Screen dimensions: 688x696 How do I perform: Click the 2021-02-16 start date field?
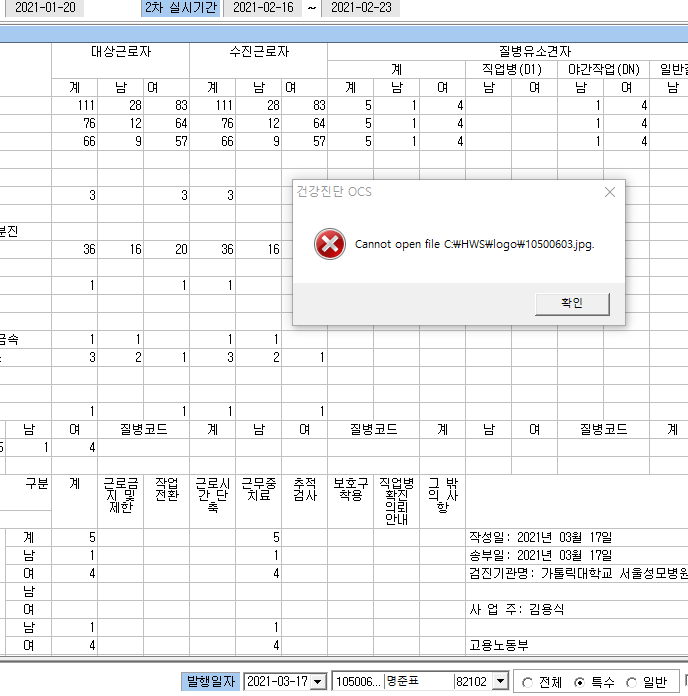263,8
